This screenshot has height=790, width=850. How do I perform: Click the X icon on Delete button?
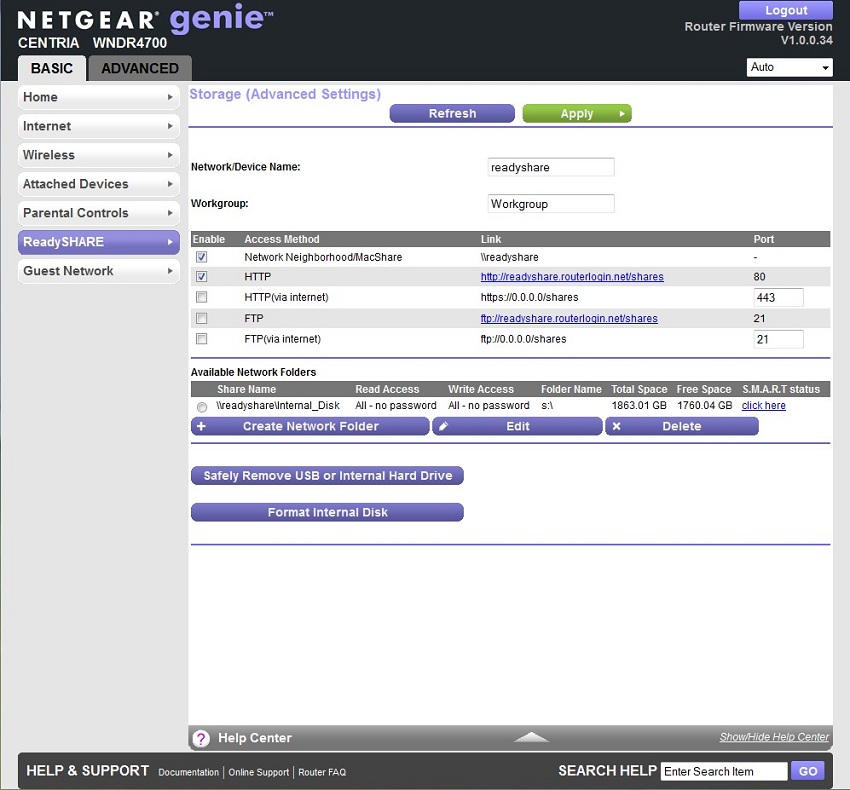tap(616, 426)
